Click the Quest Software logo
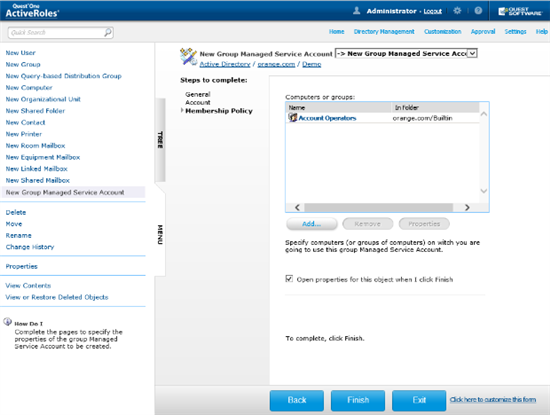The image size is (550, 415). click(520, 11)
